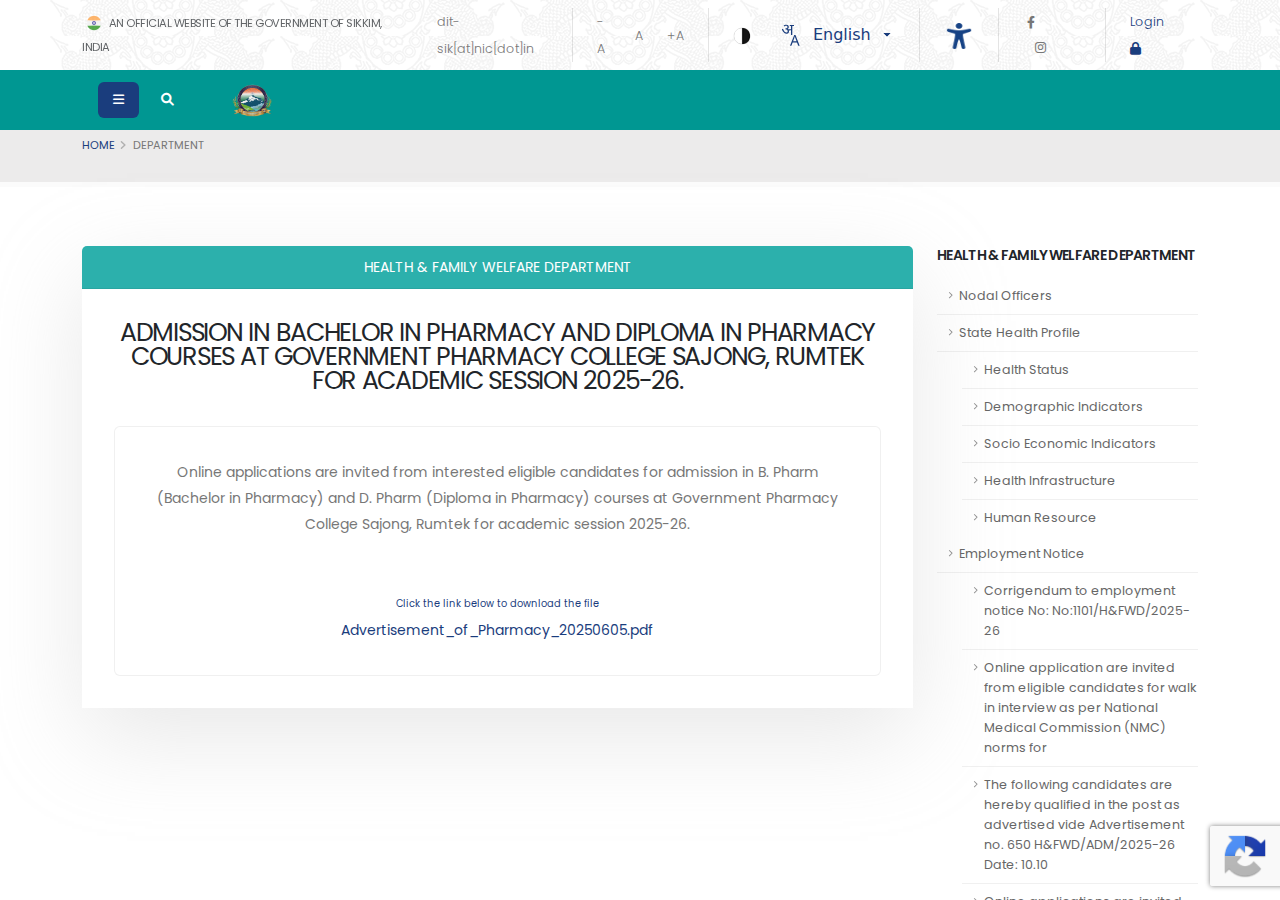Click the Health & Family Welfare Department header
This screenshot has height=900, width=1280.
[x=497, y=267]
